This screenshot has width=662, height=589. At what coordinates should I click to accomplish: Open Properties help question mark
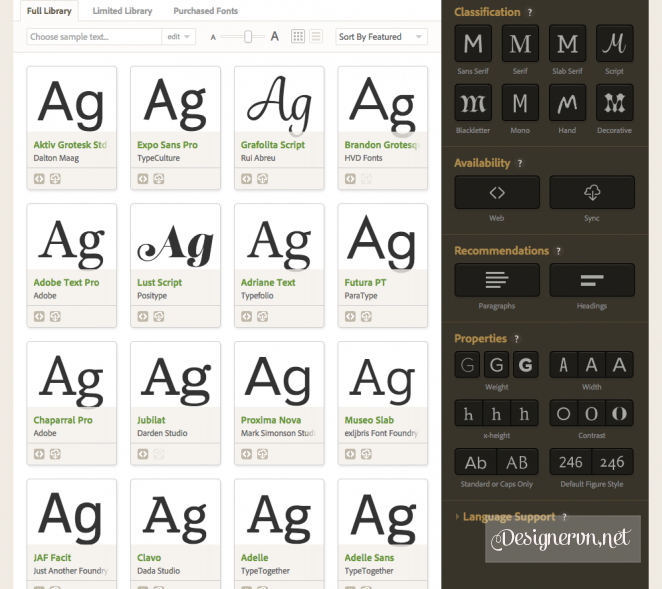(516, 339)
